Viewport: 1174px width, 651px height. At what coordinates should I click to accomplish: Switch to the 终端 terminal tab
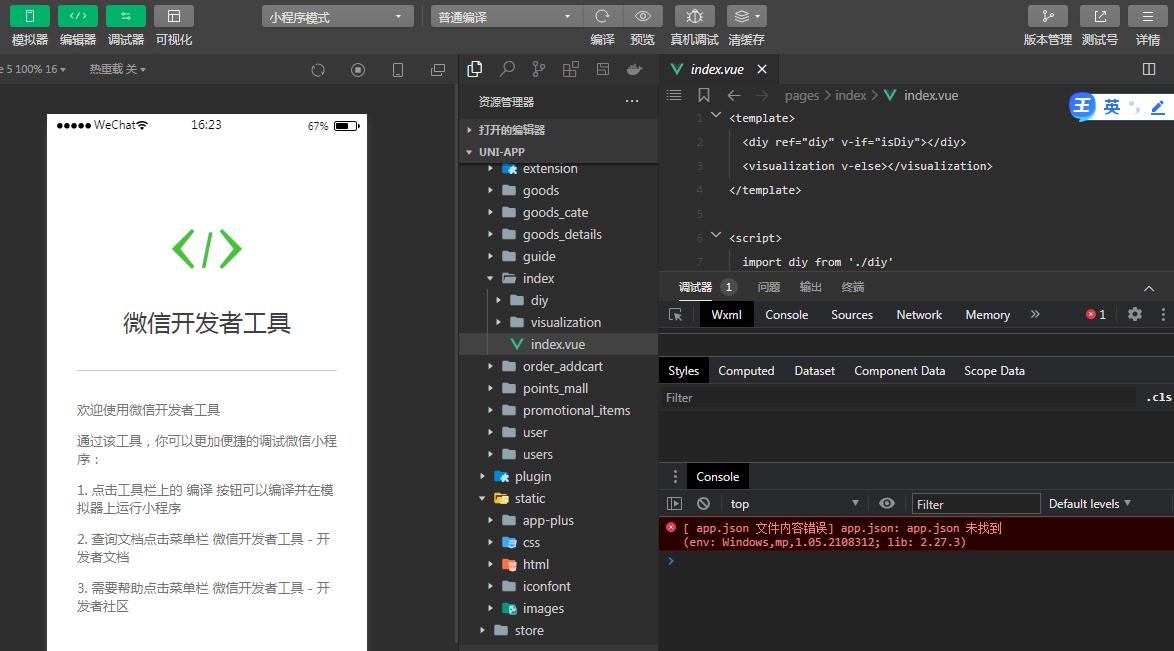pyautogui.click(x=853, y=287)
